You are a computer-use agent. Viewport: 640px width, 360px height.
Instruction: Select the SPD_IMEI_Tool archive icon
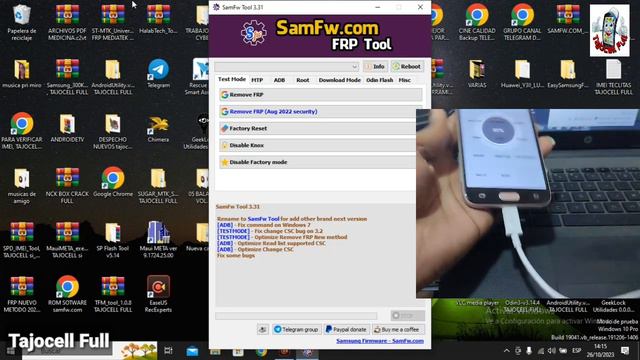[x=21, y=240]
